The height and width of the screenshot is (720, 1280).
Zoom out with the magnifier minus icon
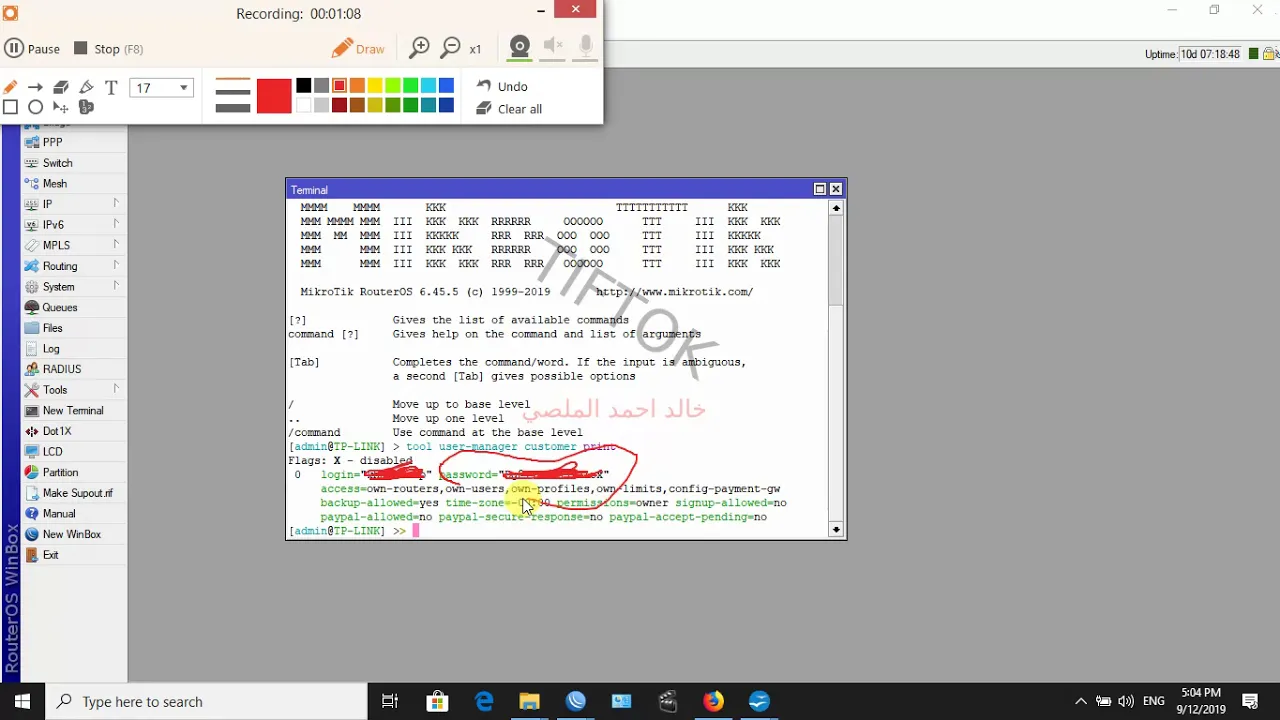point(450,48)
